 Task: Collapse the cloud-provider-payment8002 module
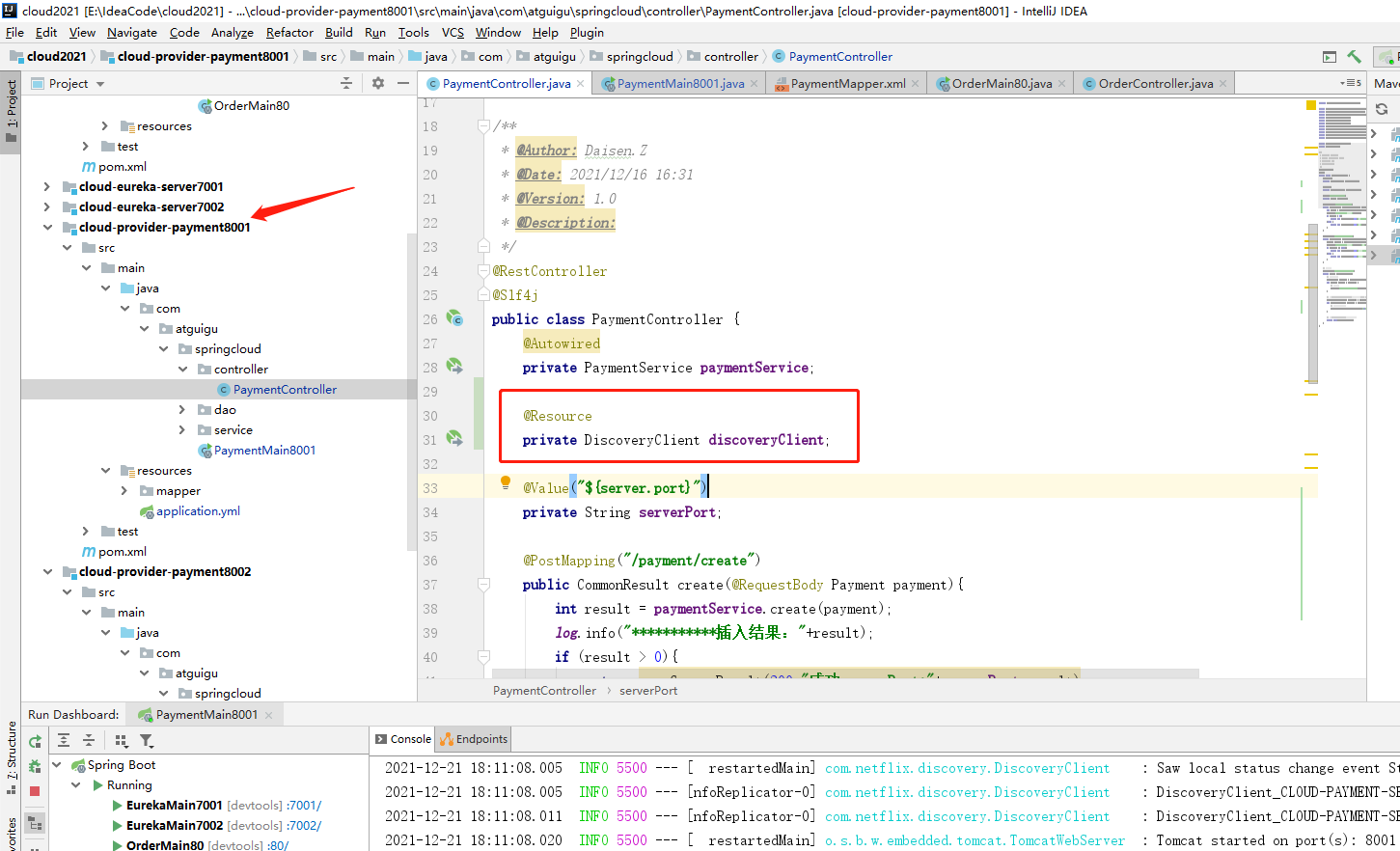pyautogui.click(x=47, y=571)
